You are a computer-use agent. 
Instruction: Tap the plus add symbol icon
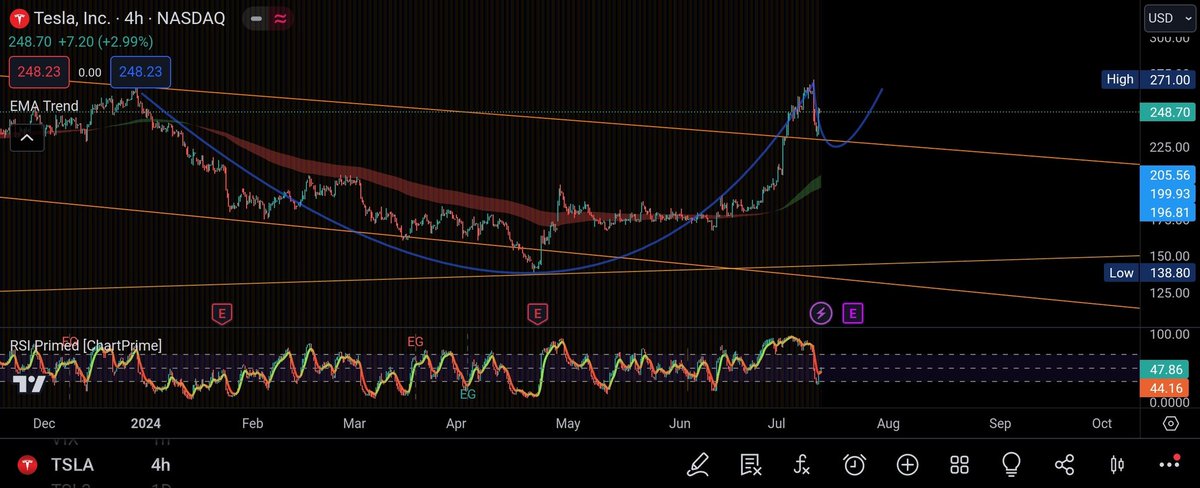pos(907,464)
